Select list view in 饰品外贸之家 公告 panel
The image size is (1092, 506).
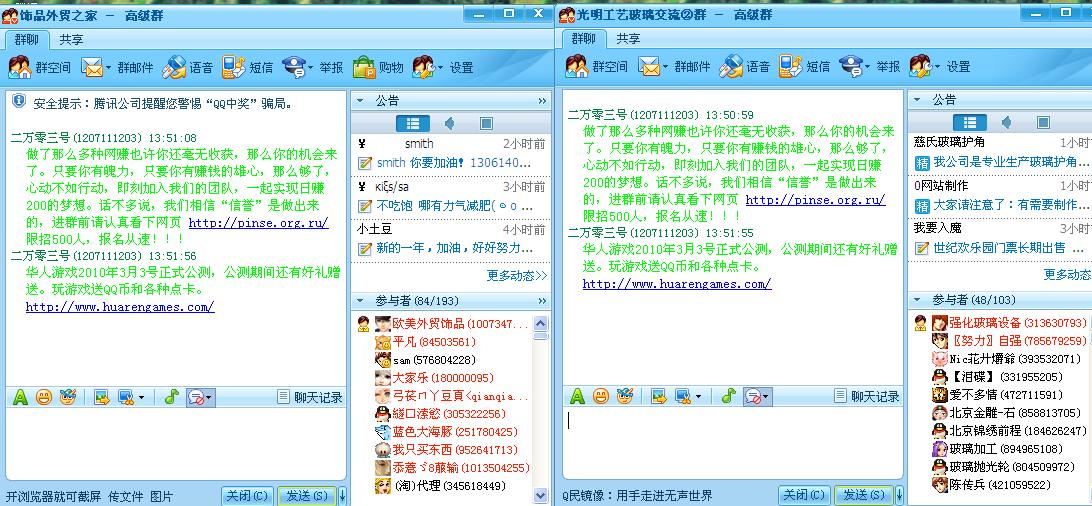click(x=413, y=124)
